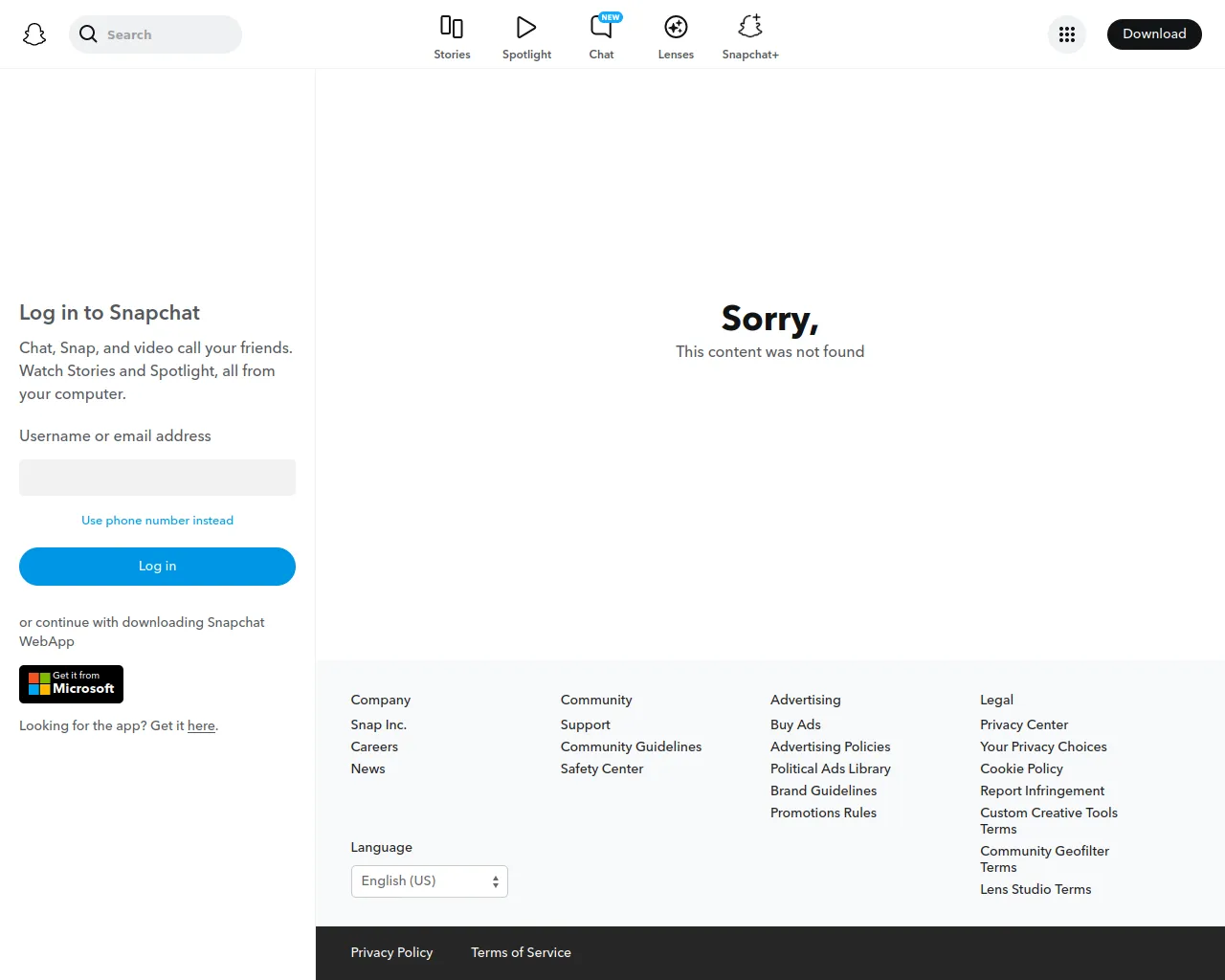
Task: Open the Privacy Center link
Action: coord(1024,725)
